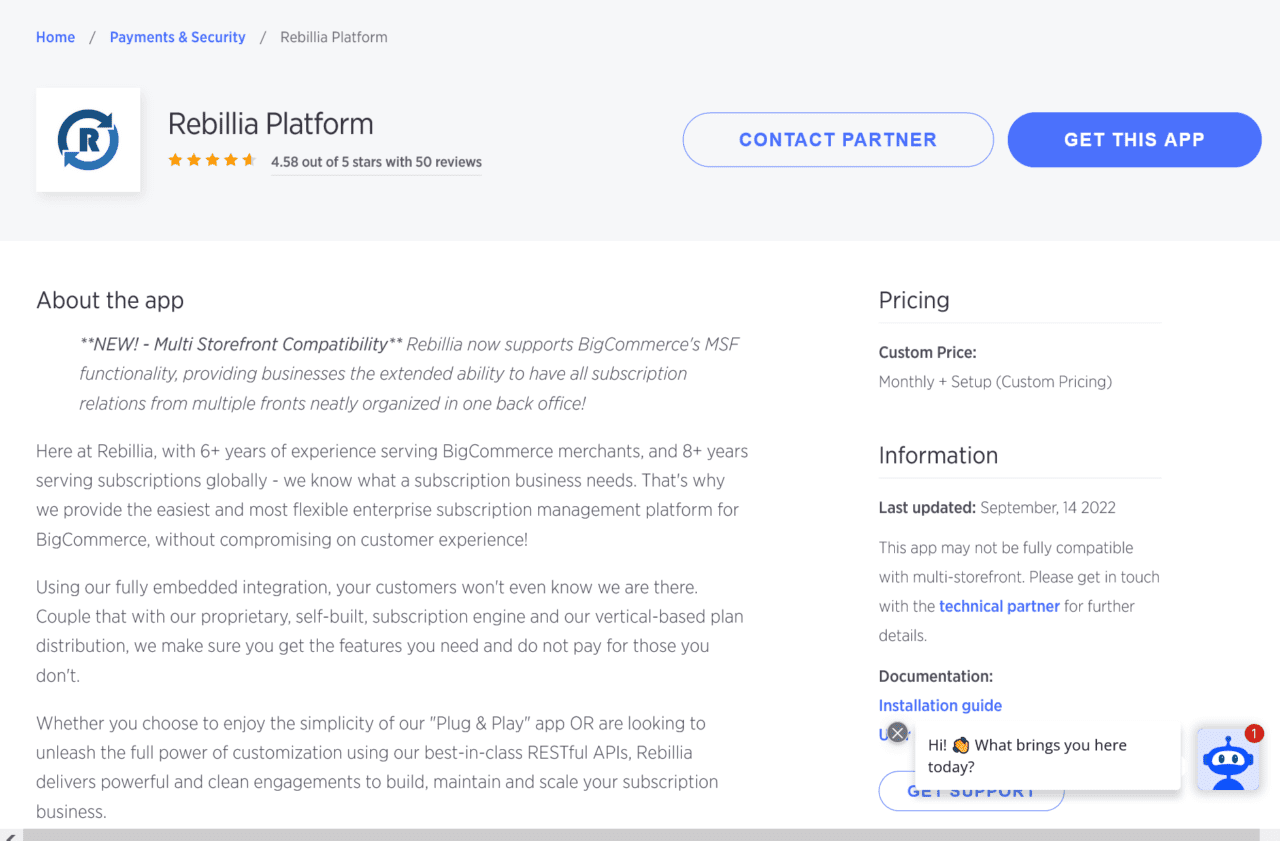Viewport: 1280px width, 841px height.
Task: Click the Rebillia Platform app logo
Action: click(x=88, y=139)
